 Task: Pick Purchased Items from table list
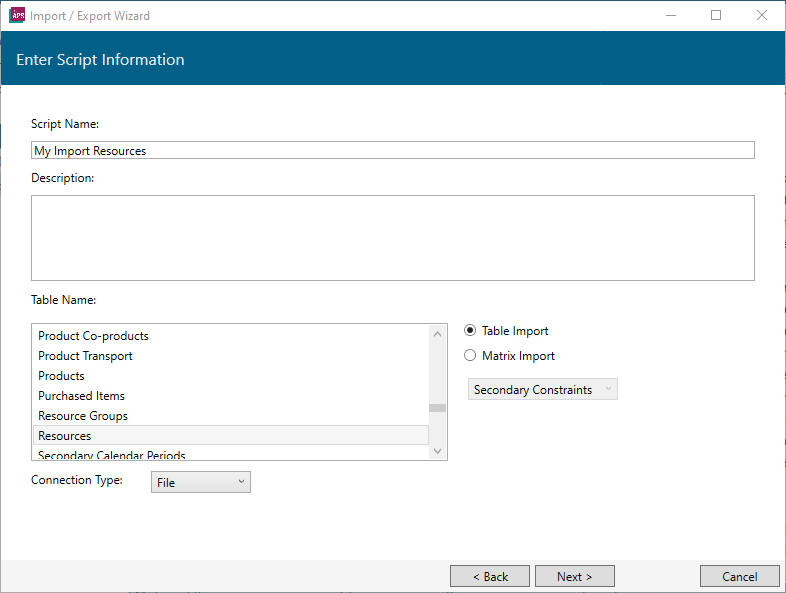pos(81,396)
